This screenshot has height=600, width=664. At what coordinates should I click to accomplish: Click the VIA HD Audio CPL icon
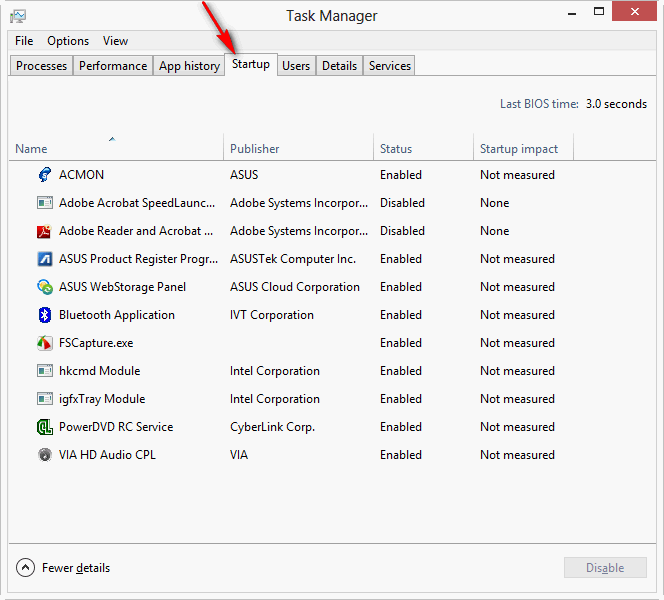[44, 455]
